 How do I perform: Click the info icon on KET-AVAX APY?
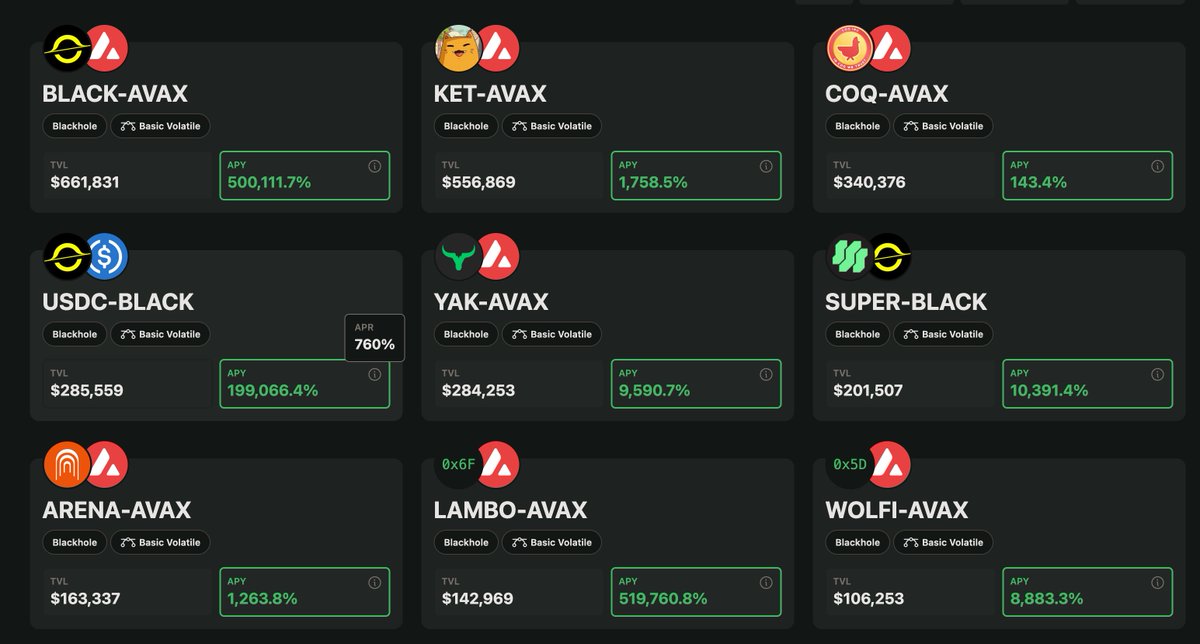click(766, 166)
